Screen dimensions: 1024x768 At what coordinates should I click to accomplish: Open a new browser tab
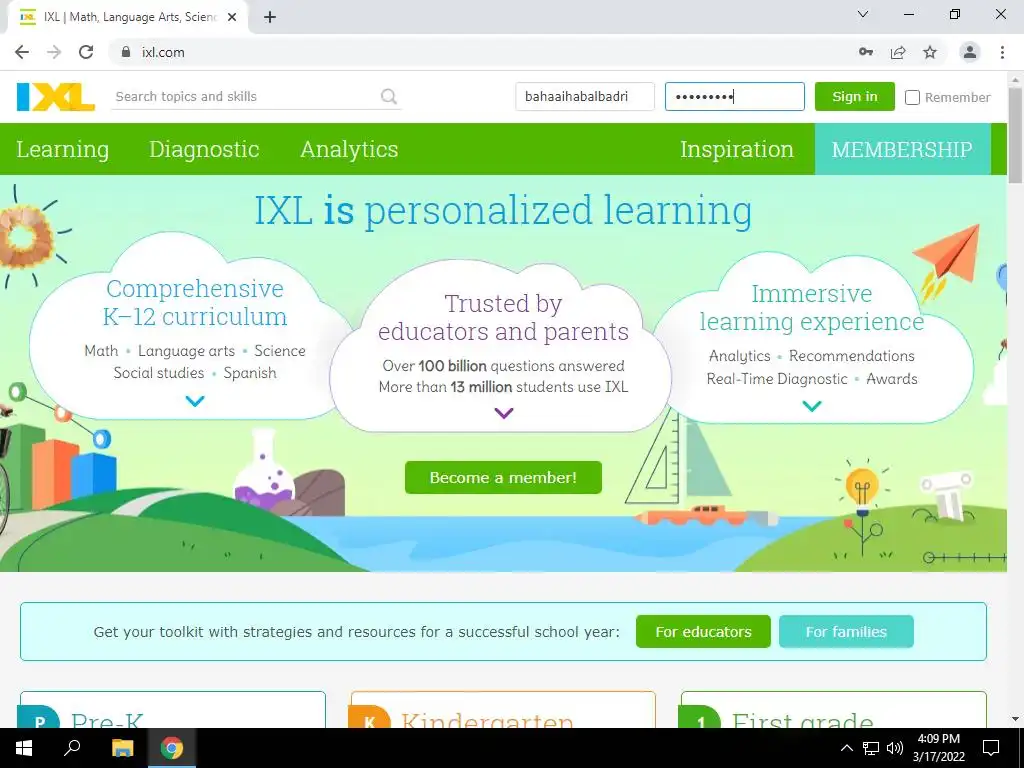click(270, 17)
